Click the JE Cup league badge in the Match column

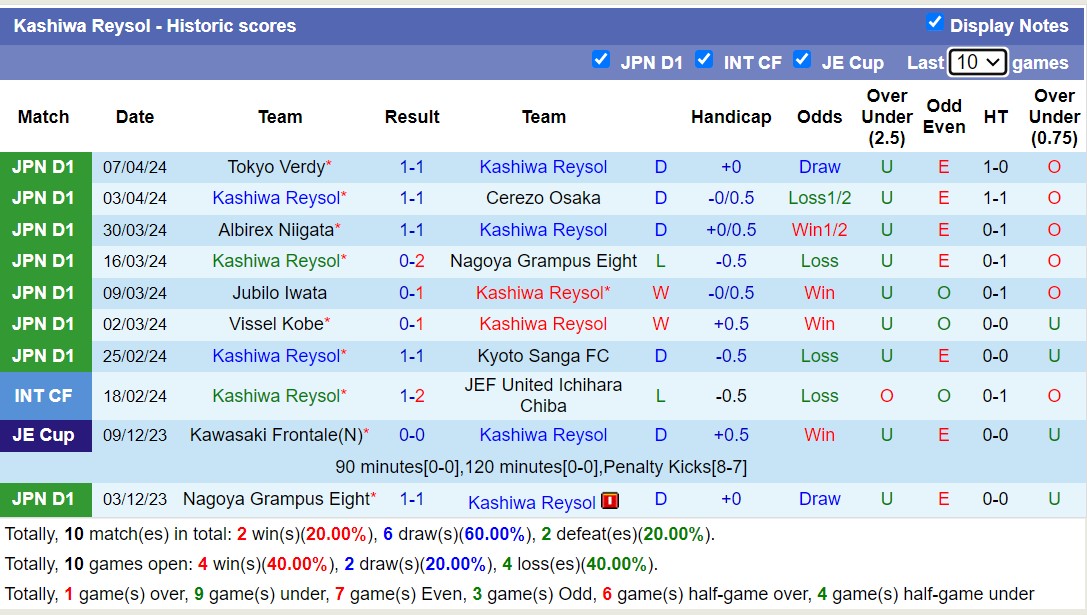point(45,435)
